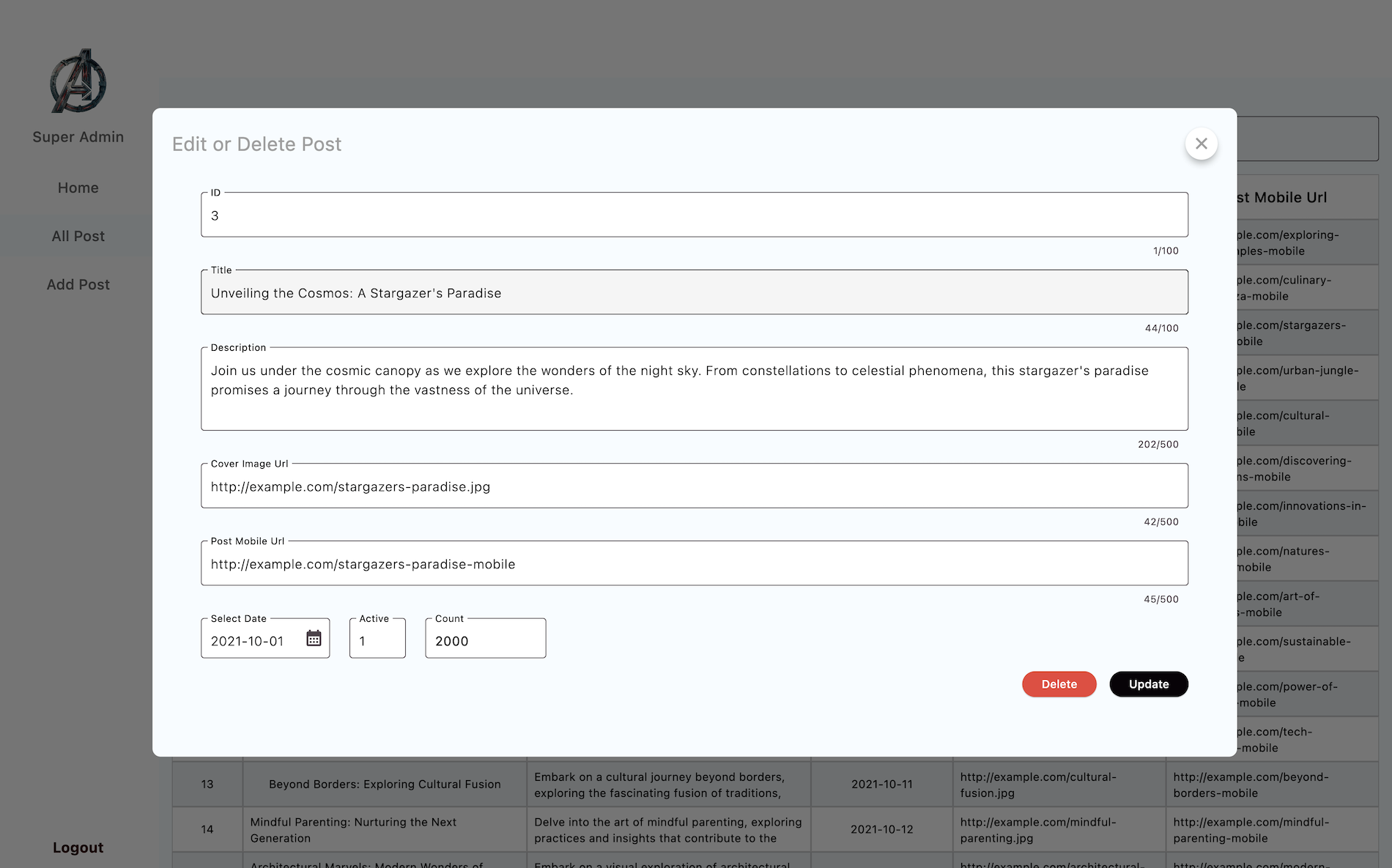Click the Active input field

pyautogui.click(x=377, y=639)
